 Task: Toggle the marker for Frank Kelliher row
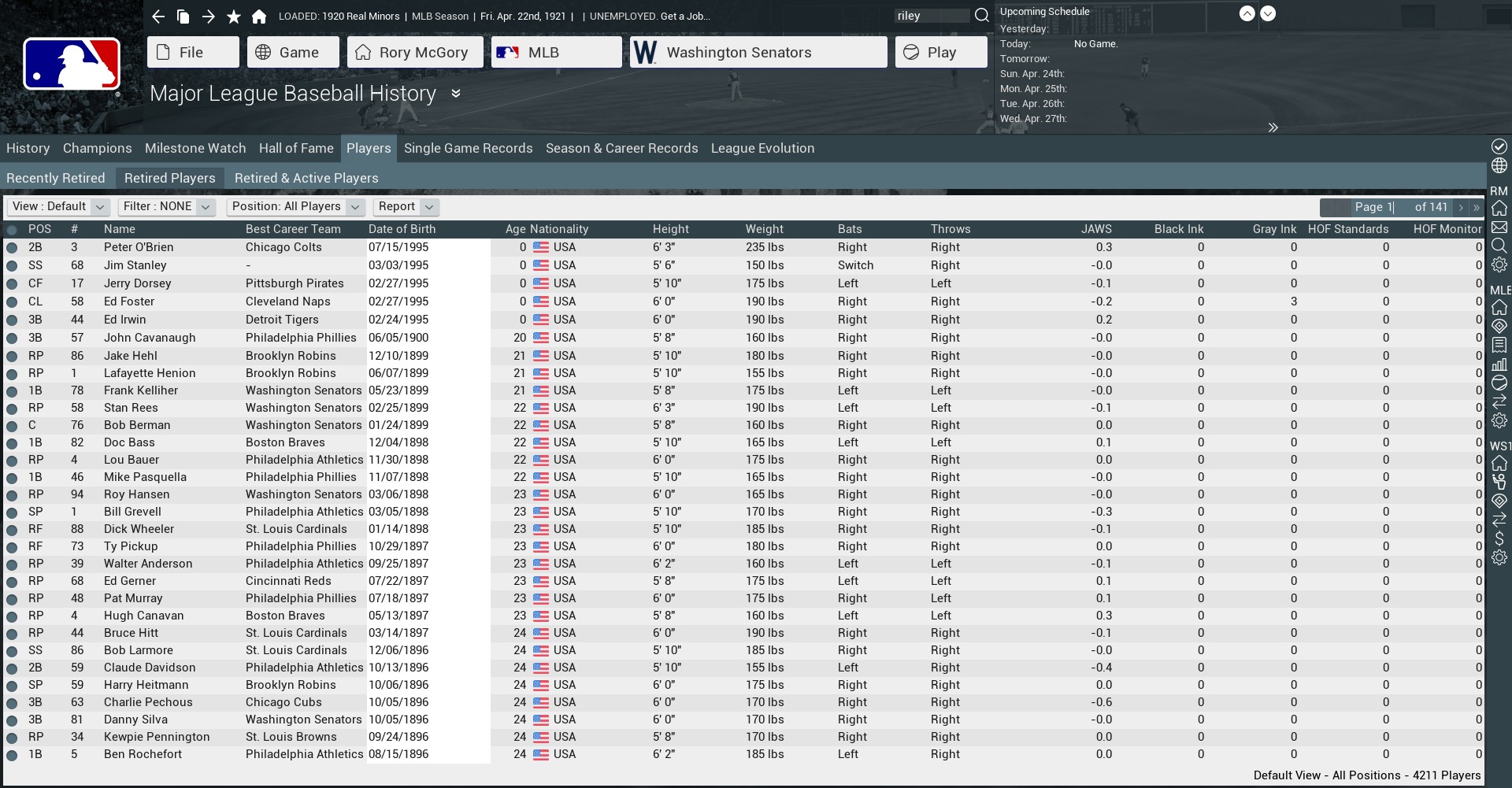tap(12, 390)
